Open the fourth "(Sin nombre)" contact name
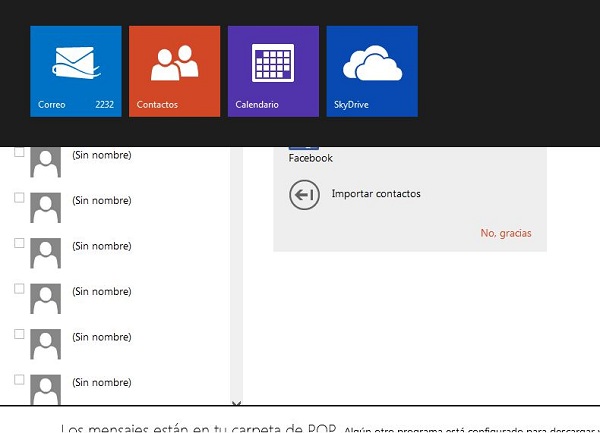Viewport: 600px width, 433px height. click(x=101, y=291)
